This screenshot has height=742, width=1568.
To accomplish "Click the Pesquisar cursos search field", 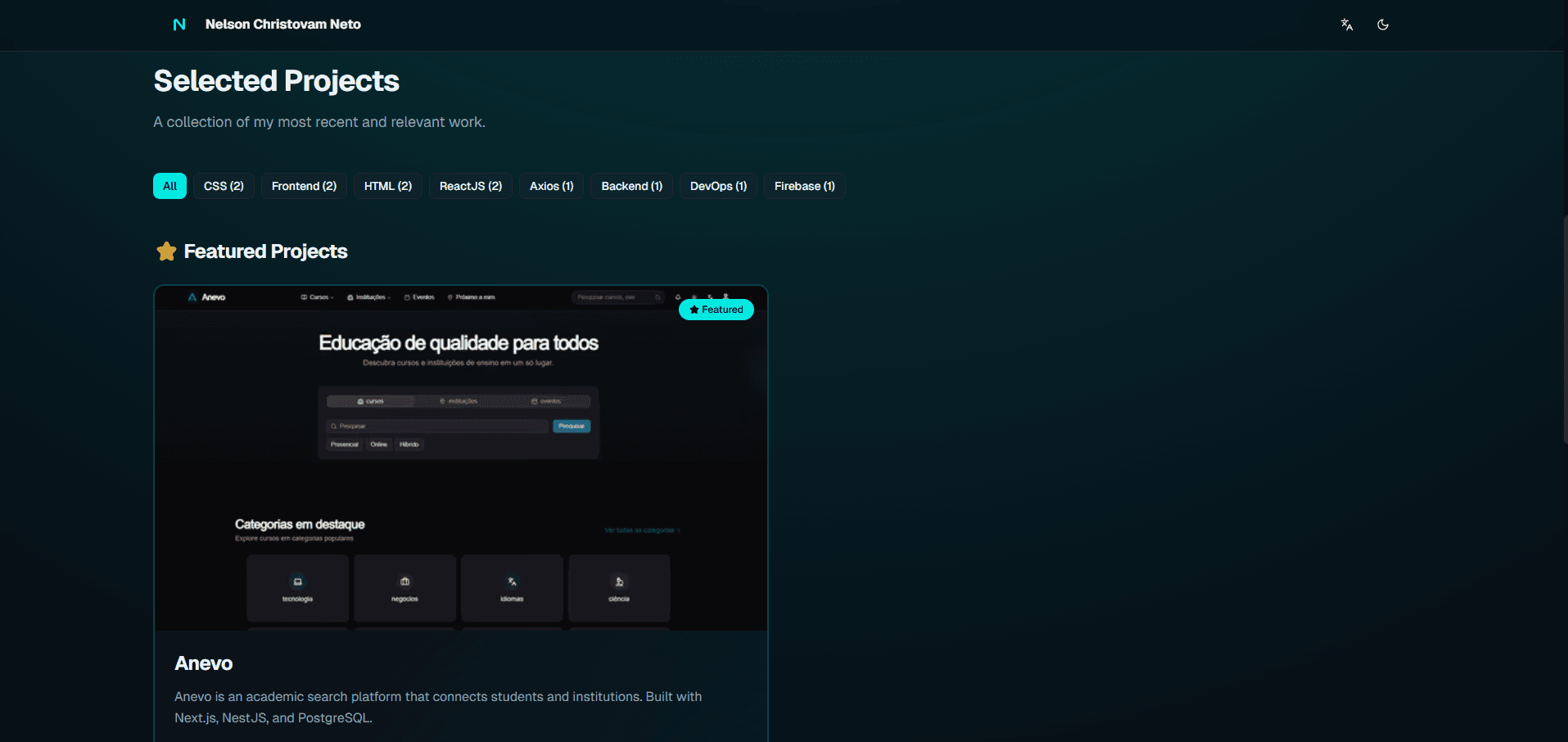I will [612, 297].
